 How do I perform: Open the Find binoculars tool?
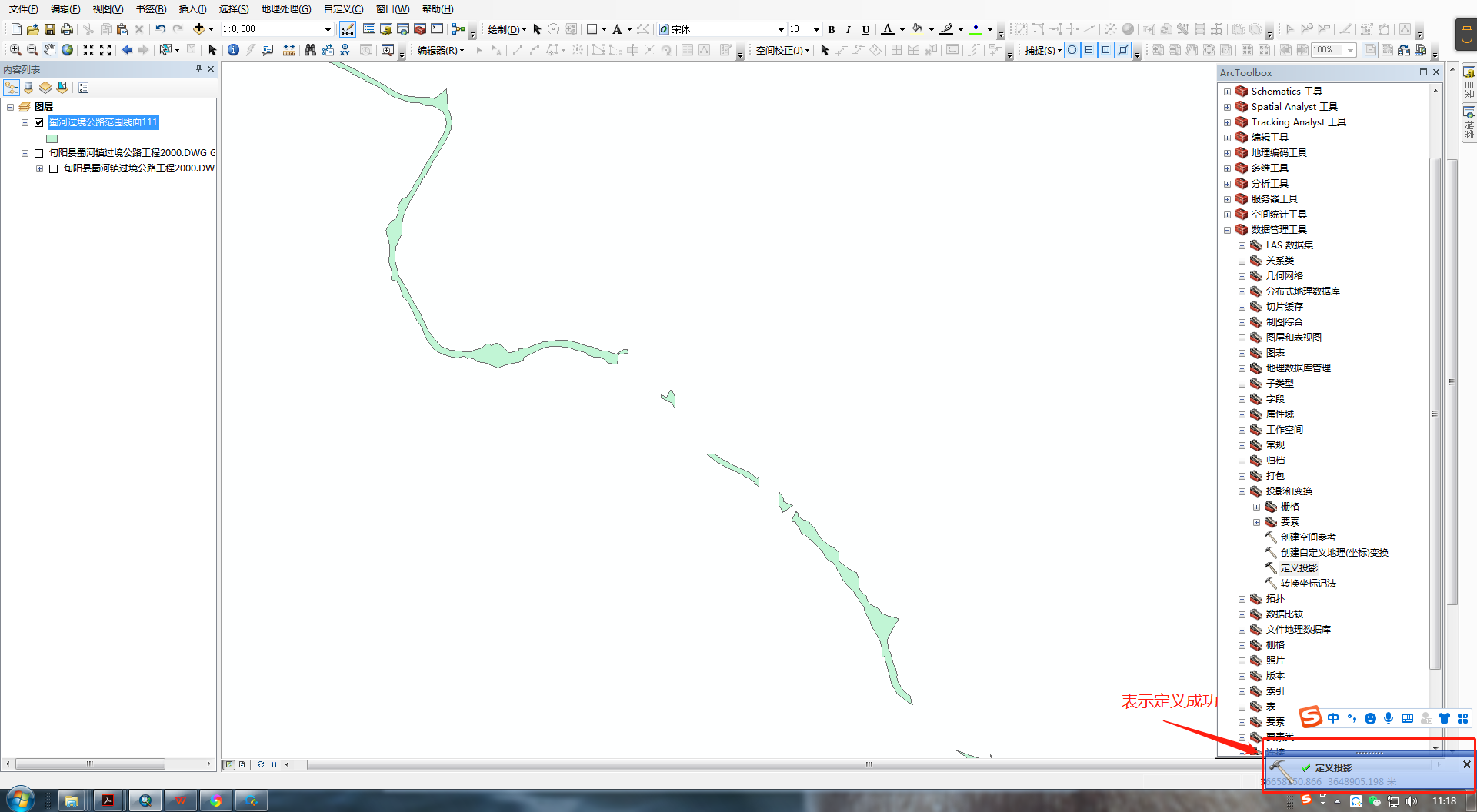coord(310,50)
